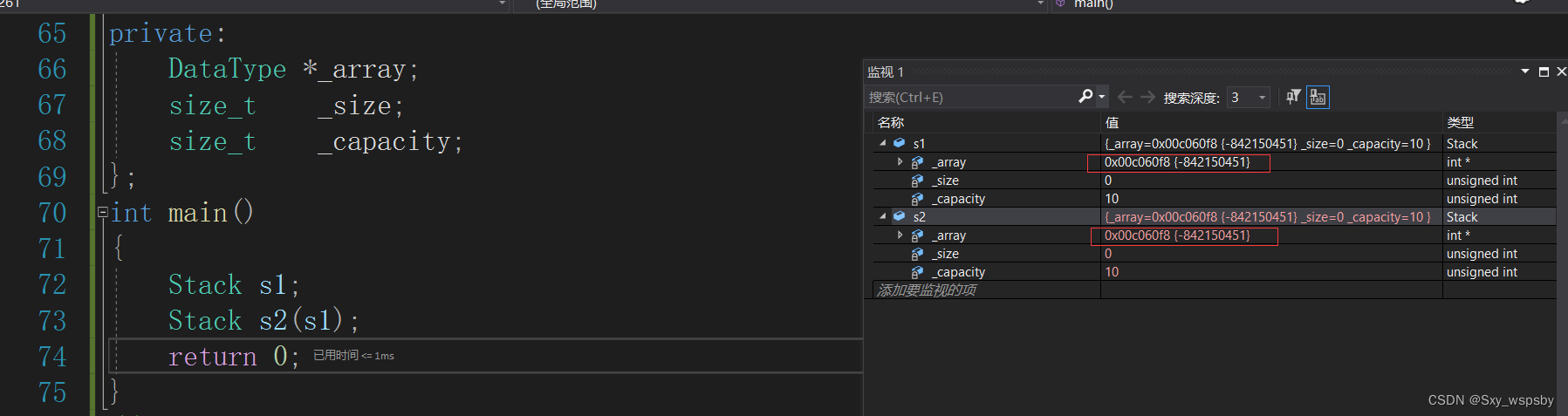
Task: Toggle the highlighted 'ab' display icon
Action: tap(1318, 98)
